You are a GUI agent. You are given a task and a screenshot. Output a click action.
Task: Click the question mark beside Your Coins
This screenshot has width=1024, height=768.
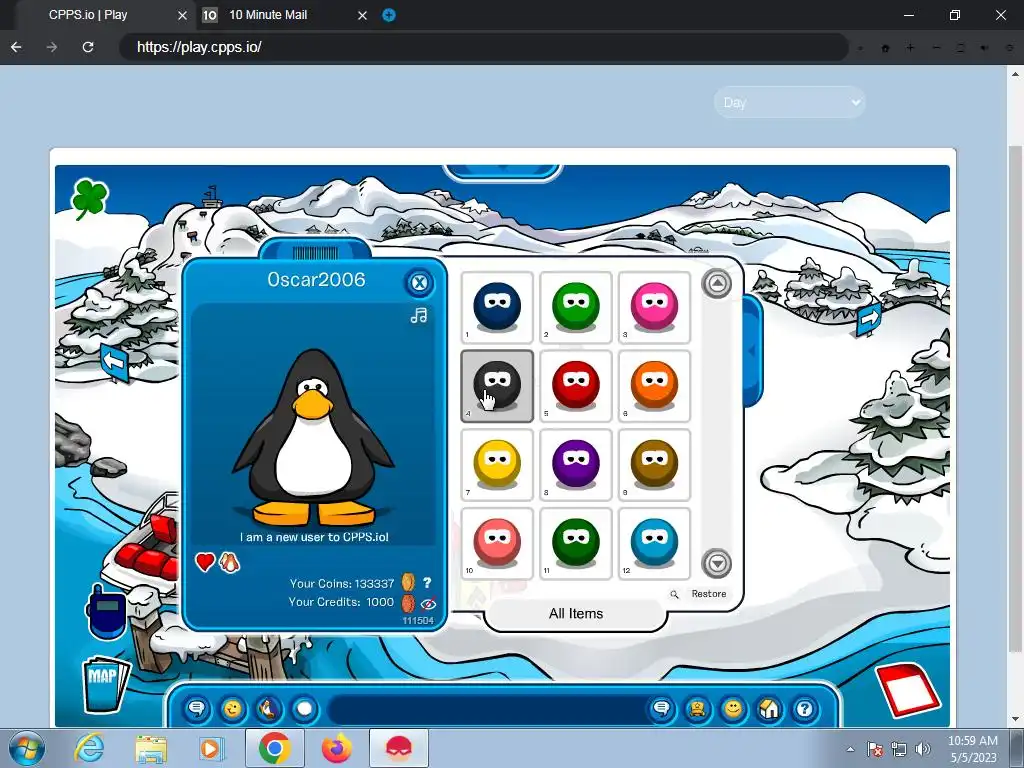426,582
